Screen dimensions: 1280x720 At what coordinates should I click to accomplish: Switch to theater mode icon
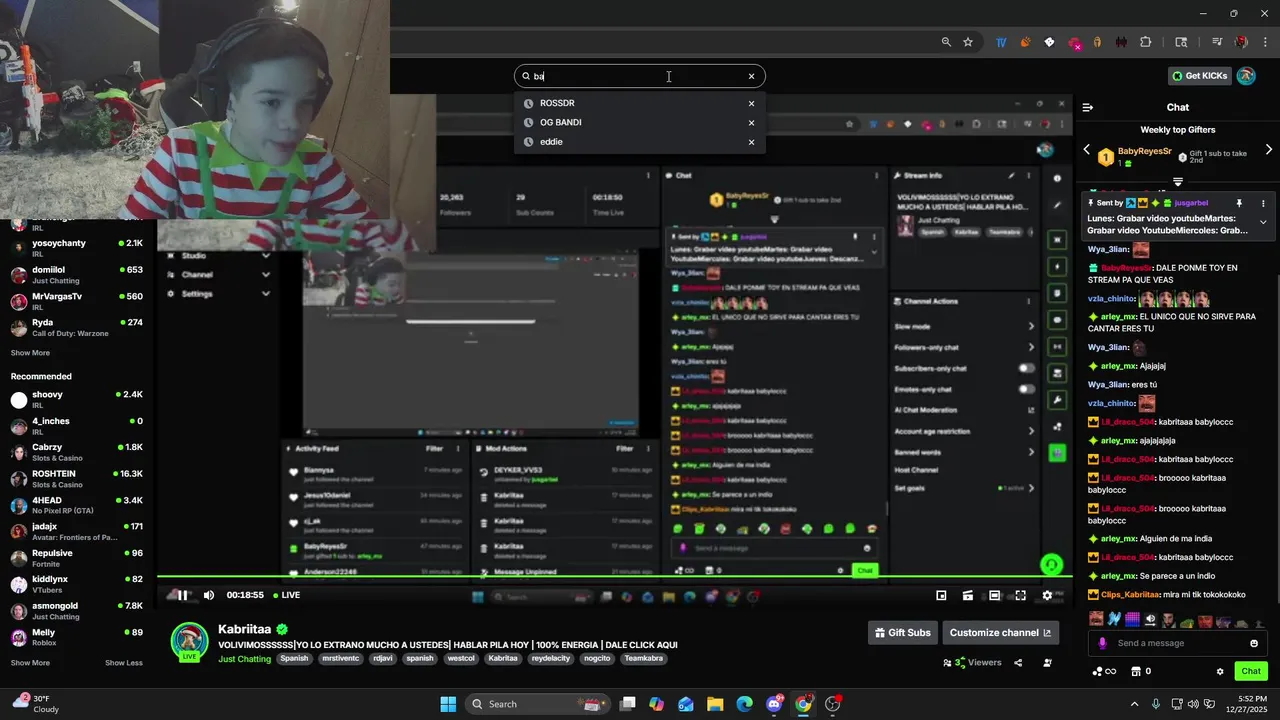[994, 595]
